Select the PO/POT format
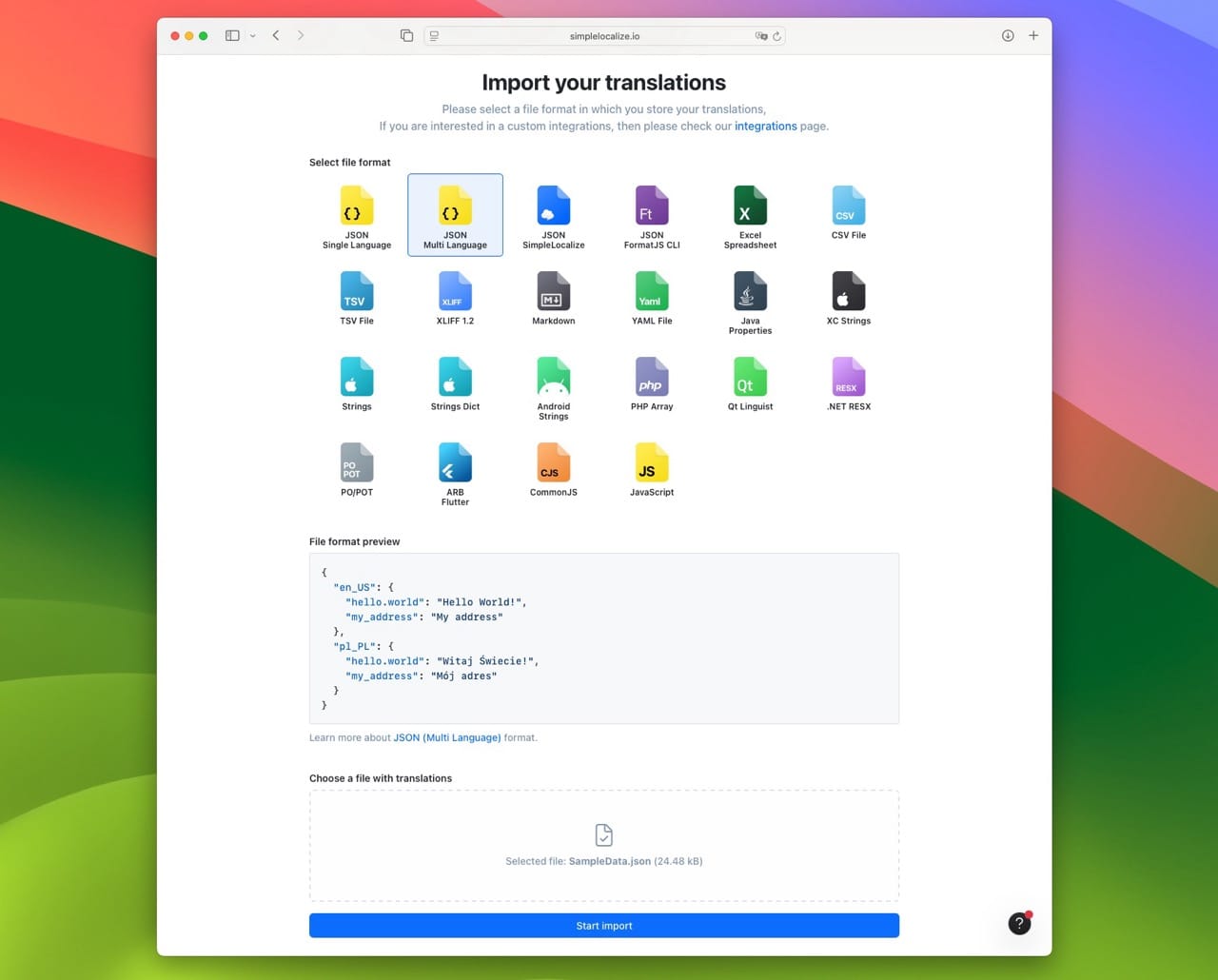Image resolution: width=1218 pixels, height=980 pixels. click(x=357, y=470)
